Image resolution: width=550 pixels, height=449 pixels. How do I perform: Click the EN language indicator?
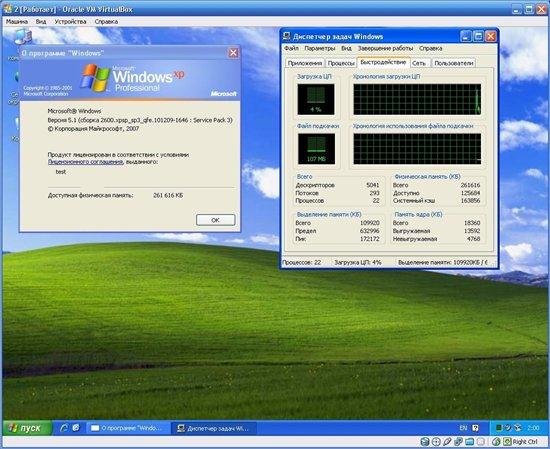[x=463, y=428]
